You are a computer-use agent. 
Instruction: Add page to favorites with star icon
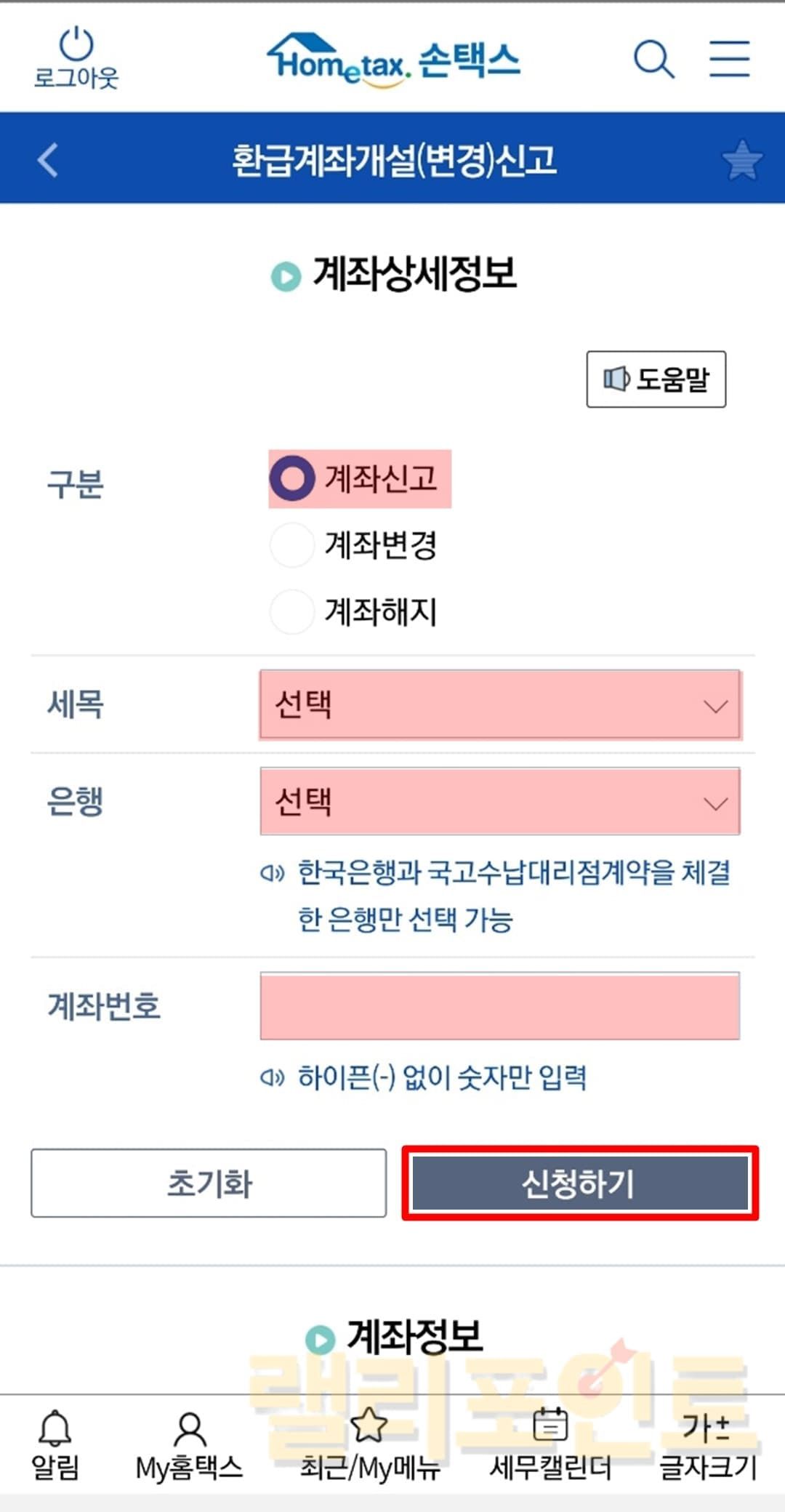tap(741, 160)
